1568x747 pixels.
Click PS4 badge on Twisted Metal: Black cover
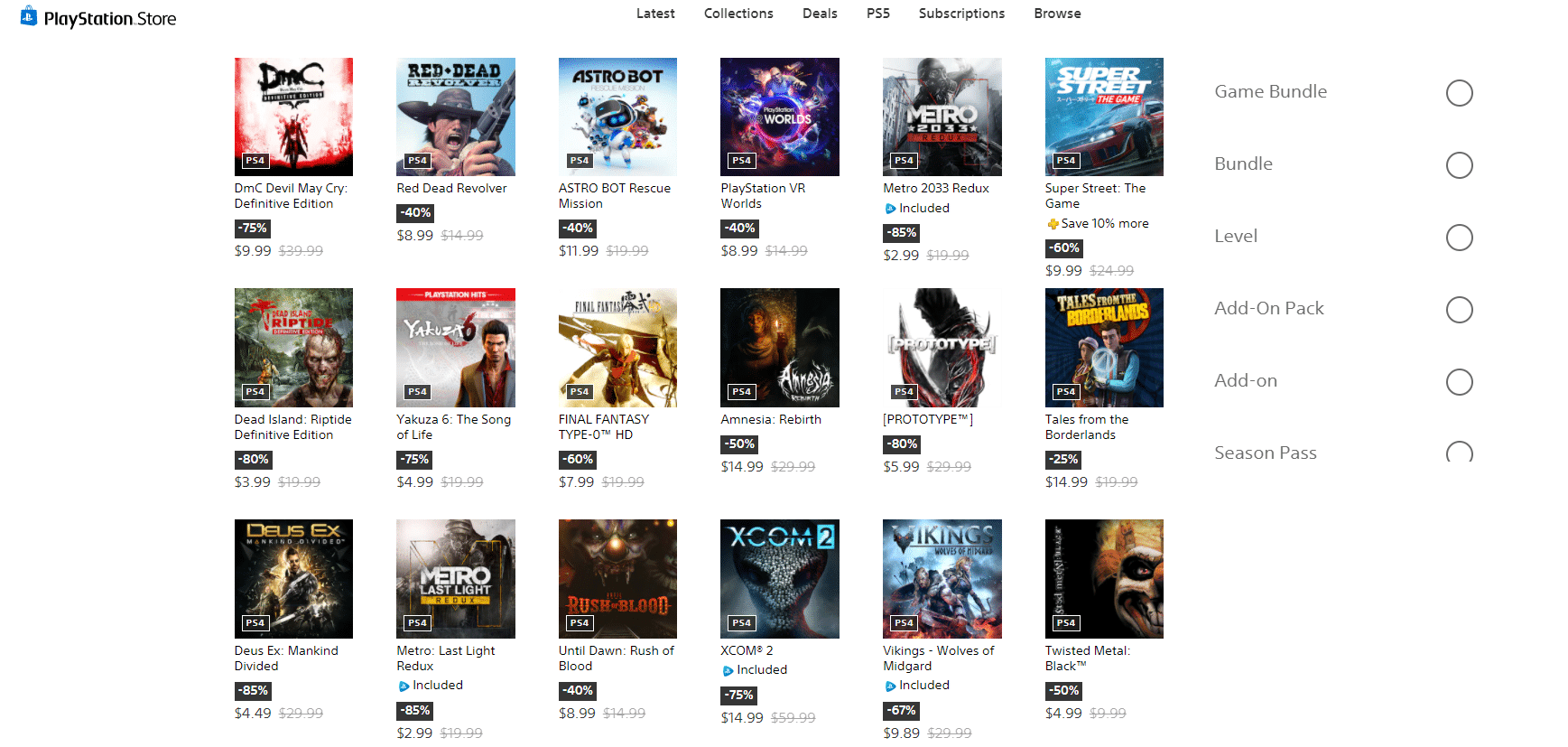pos(1066,623)
